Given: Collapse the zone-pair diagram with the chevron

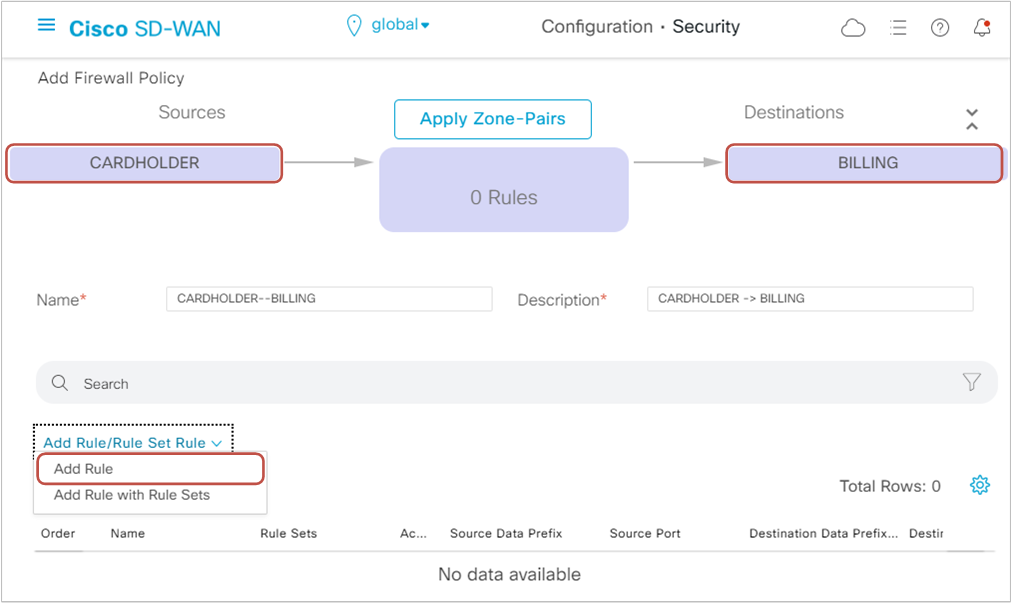Looking at the screenshot, I should coord(971,117).
